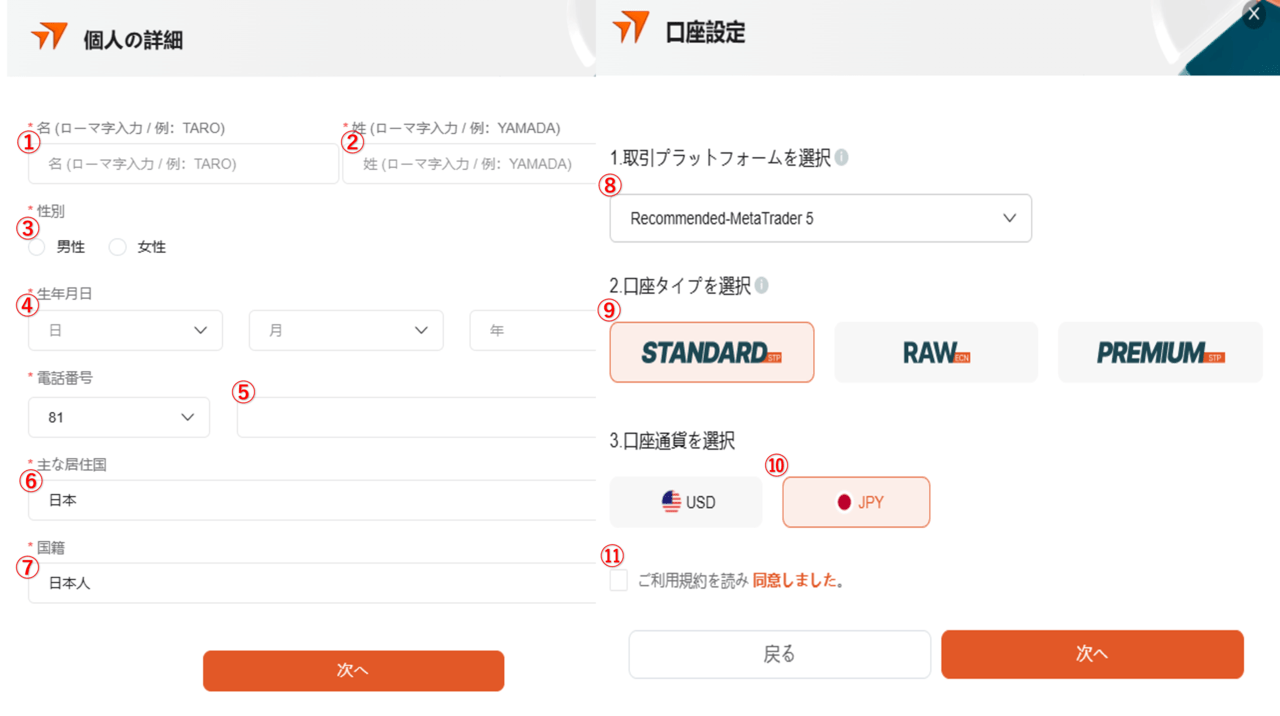The width and height of the screenshot is (1280, 716).
Task: Click the 国籍 field showing 日本人
Action: [x=313, y=583]
